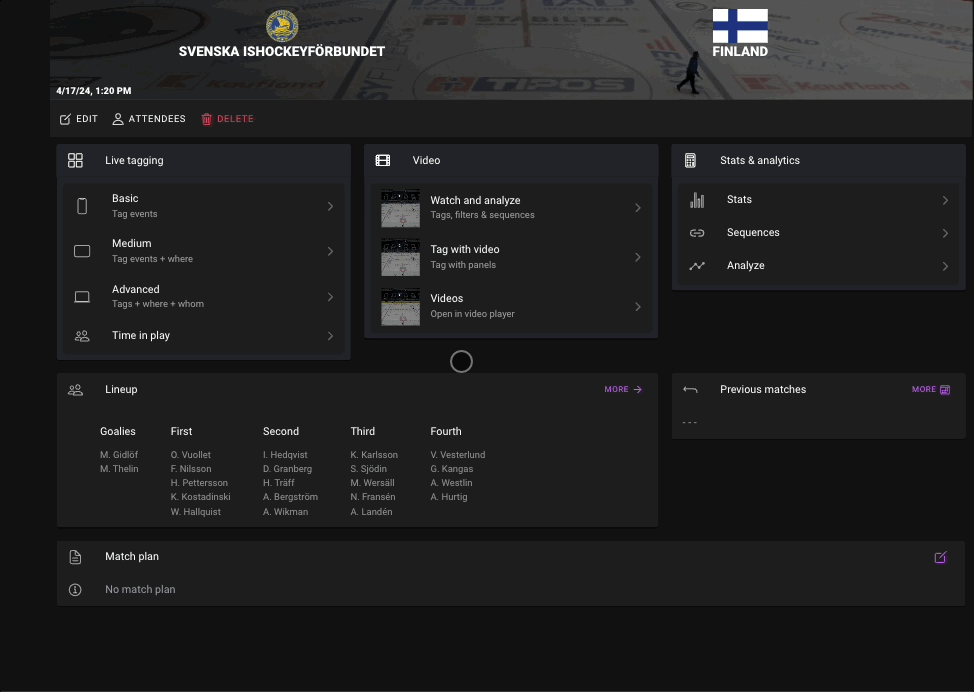Viewport: 974px width, 692px height.
Task: Click the purple edit pencil on Match plan
Action: point(940,556)
